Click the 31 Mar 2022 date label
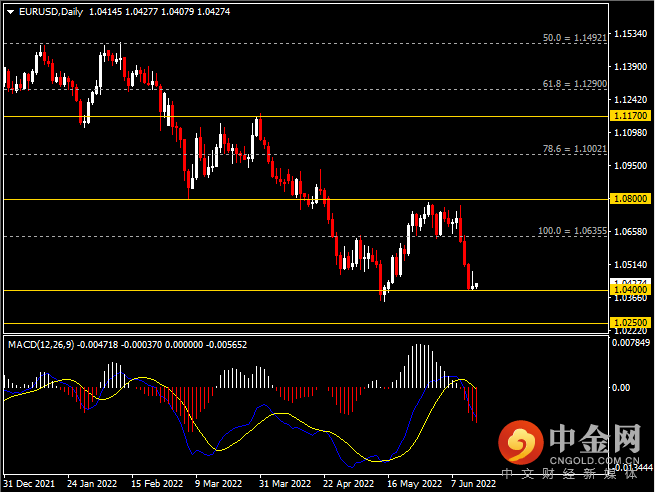 click(285, 484)
